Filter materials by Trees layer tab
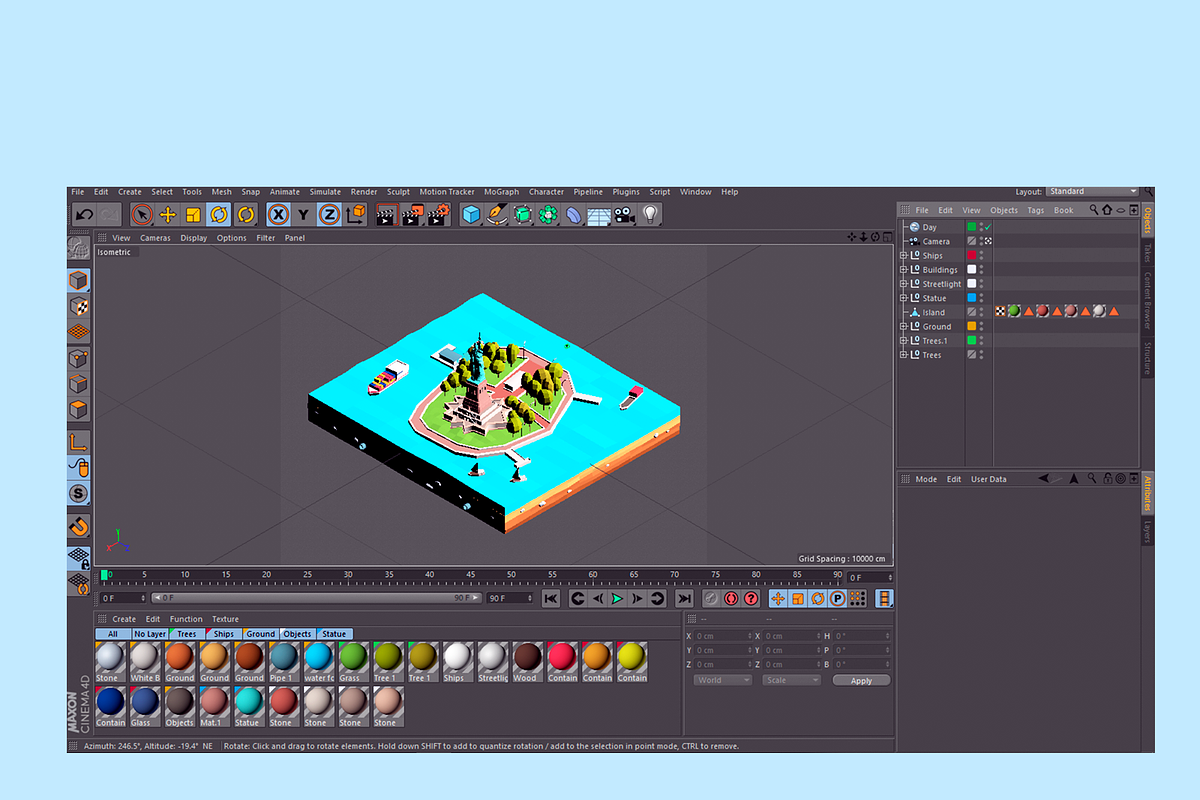This screenshot has height=800, width=1200. (187, 634)
